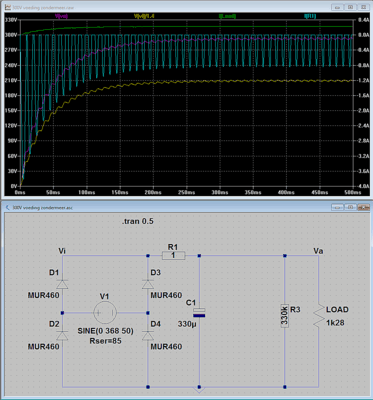
Task: Click the D3 diode symbol
Action: point(148,284)
